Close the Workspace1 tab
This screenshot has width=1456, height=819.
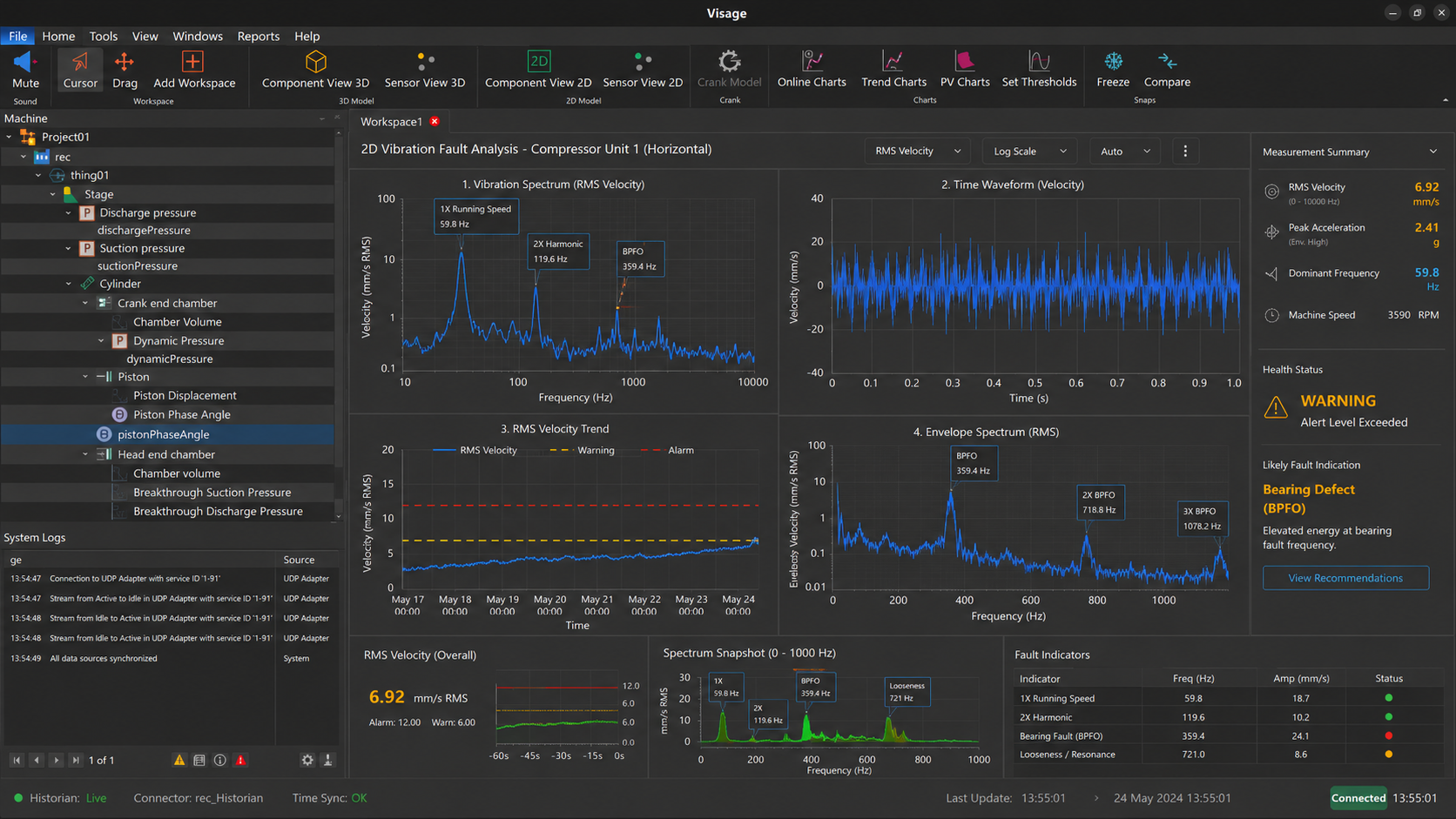435,122
